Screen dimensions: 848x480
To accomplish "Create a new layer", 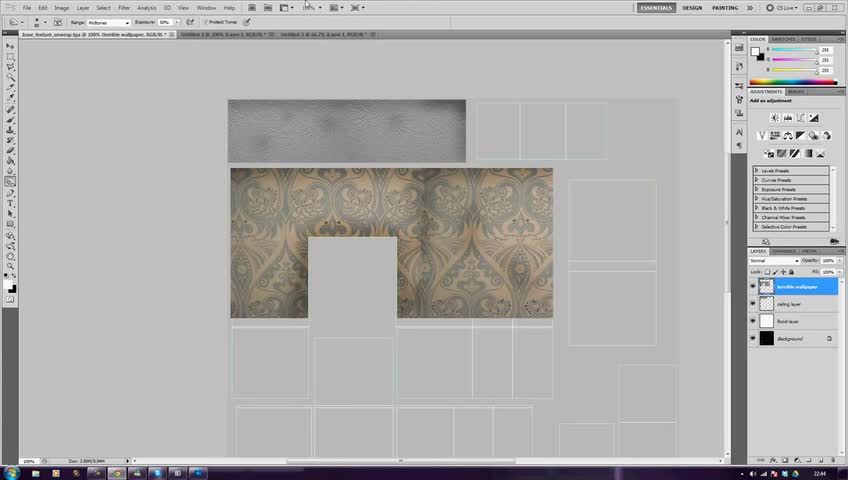I will pyautogui.click(x=820, y=460).
